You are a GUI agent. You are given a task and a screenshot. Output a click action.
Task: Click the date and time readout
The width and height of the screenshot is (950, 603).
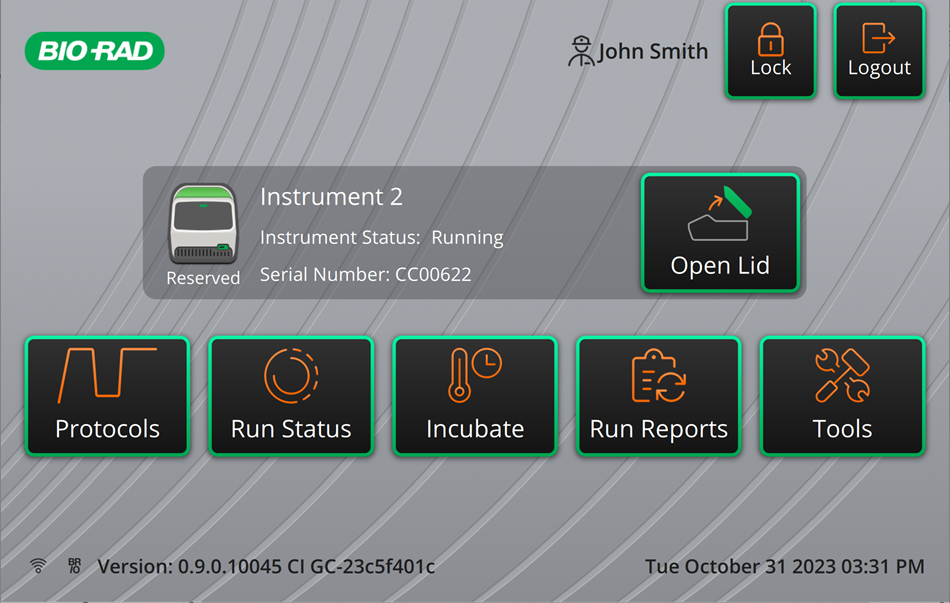click(x=785, y=567)
